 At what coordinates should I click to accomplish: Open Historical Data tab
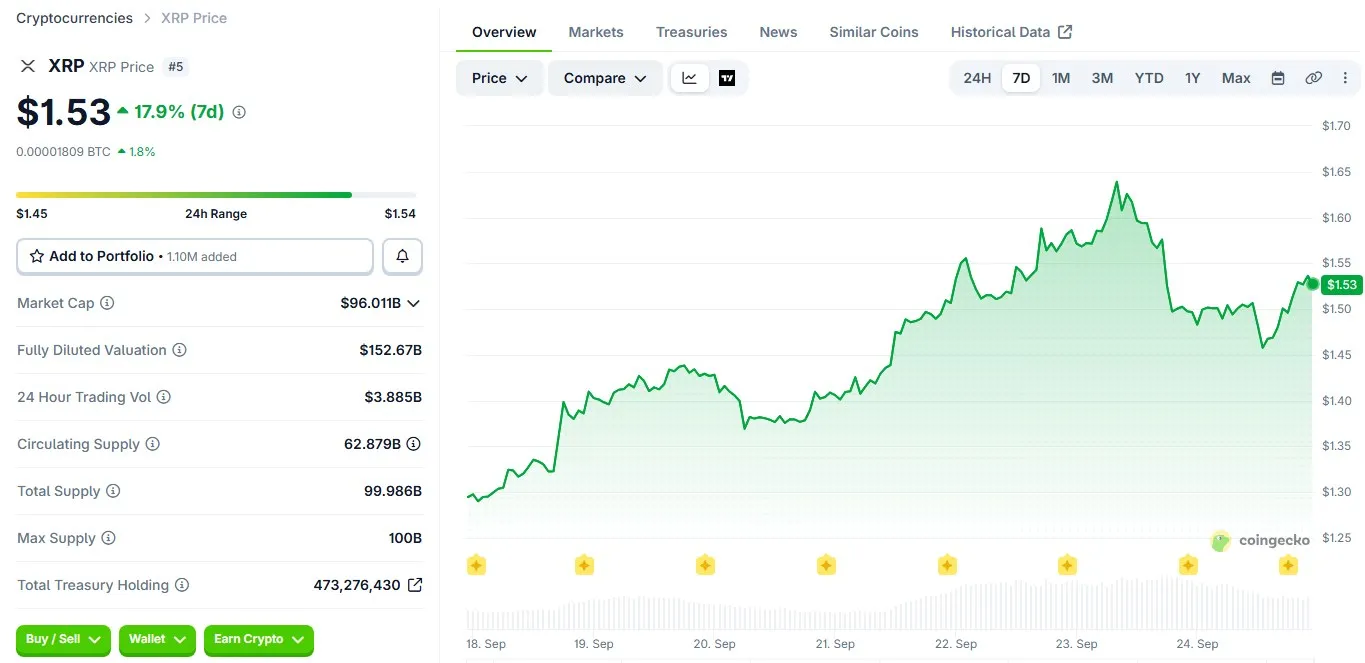coord(1011,32)
